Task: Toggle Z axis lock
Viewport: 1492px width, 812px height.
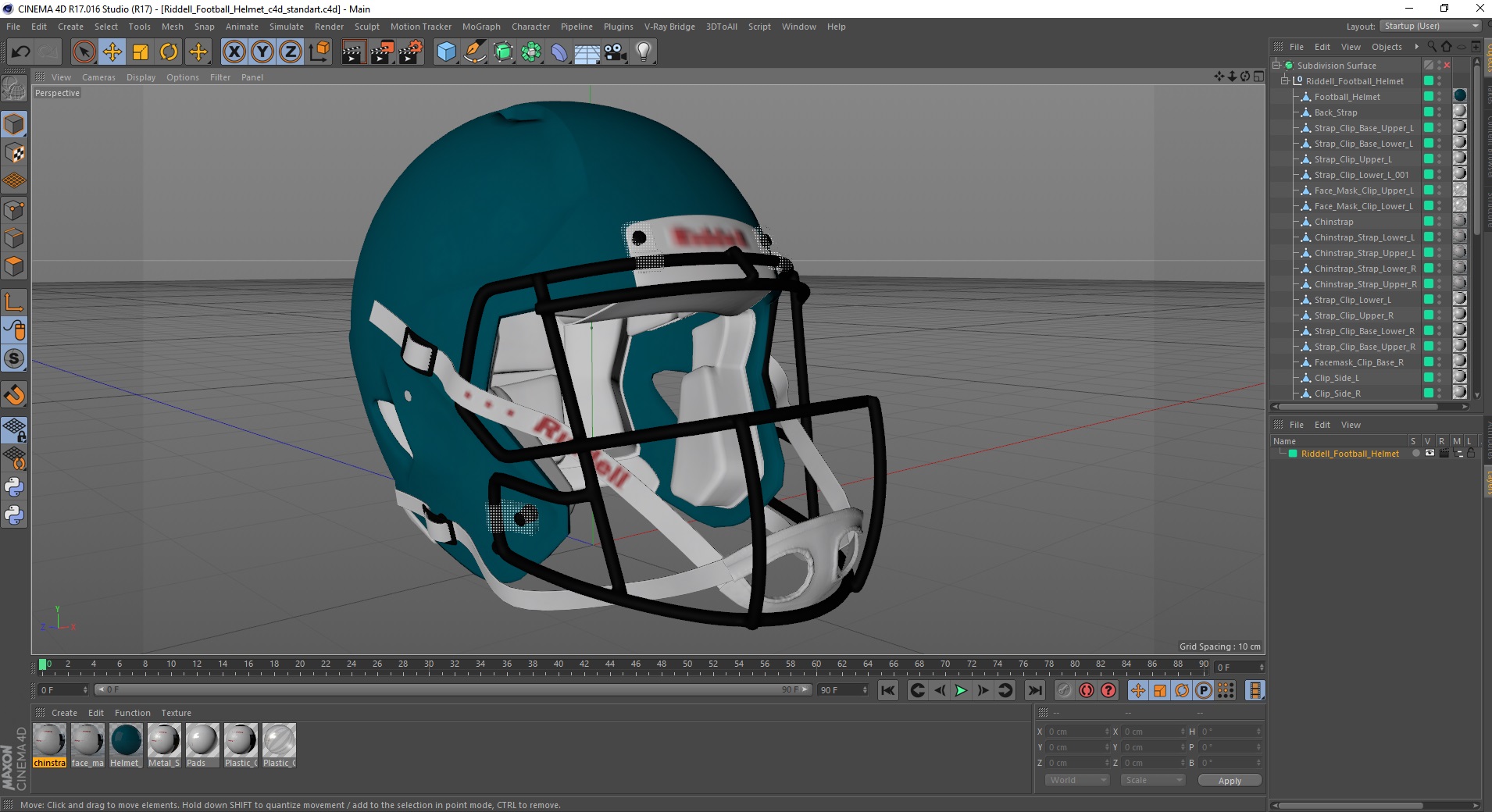Action: point(291,52)
